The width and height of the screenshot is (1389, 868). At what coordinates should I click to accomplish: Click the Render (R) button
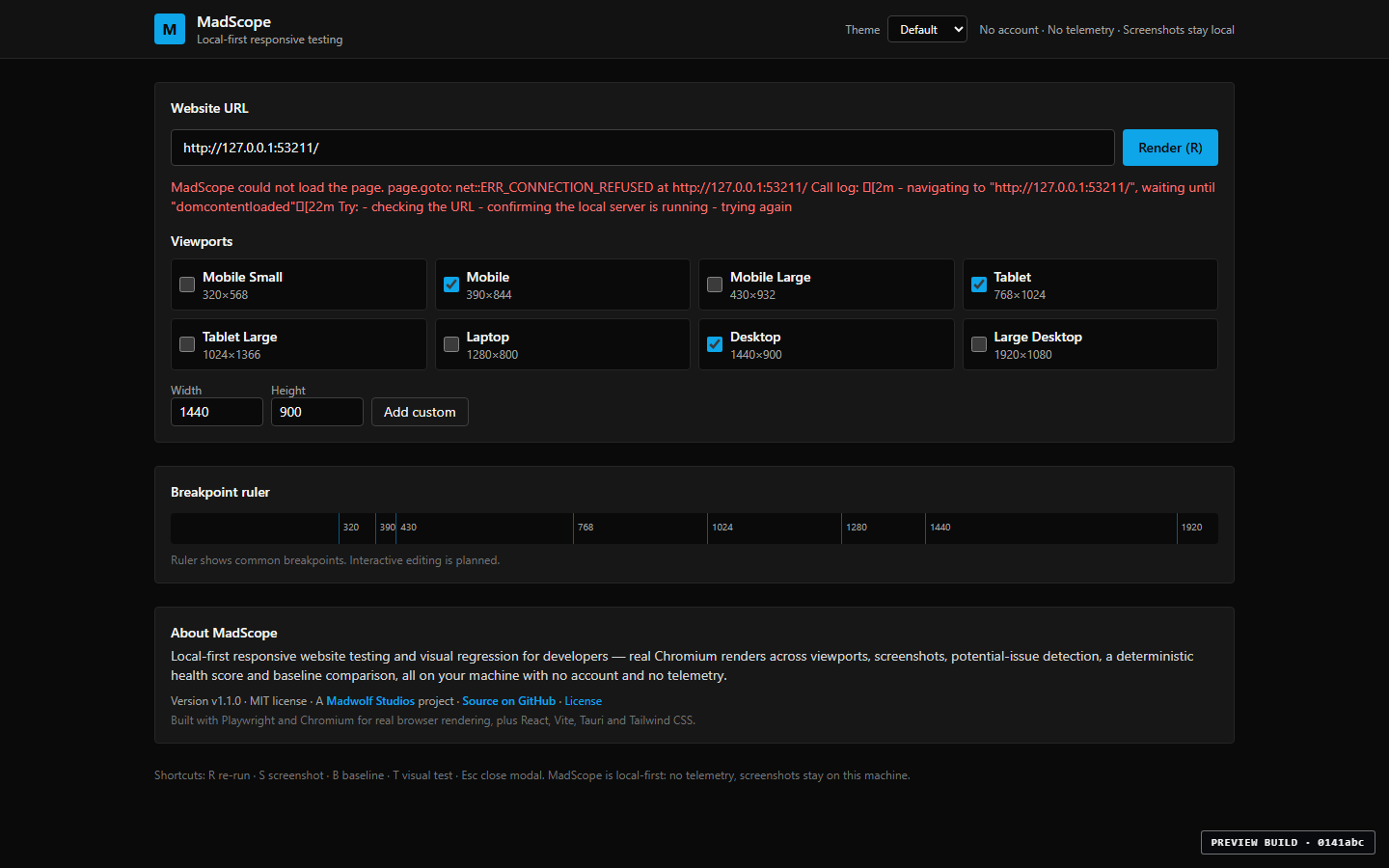pos(1170,148)
